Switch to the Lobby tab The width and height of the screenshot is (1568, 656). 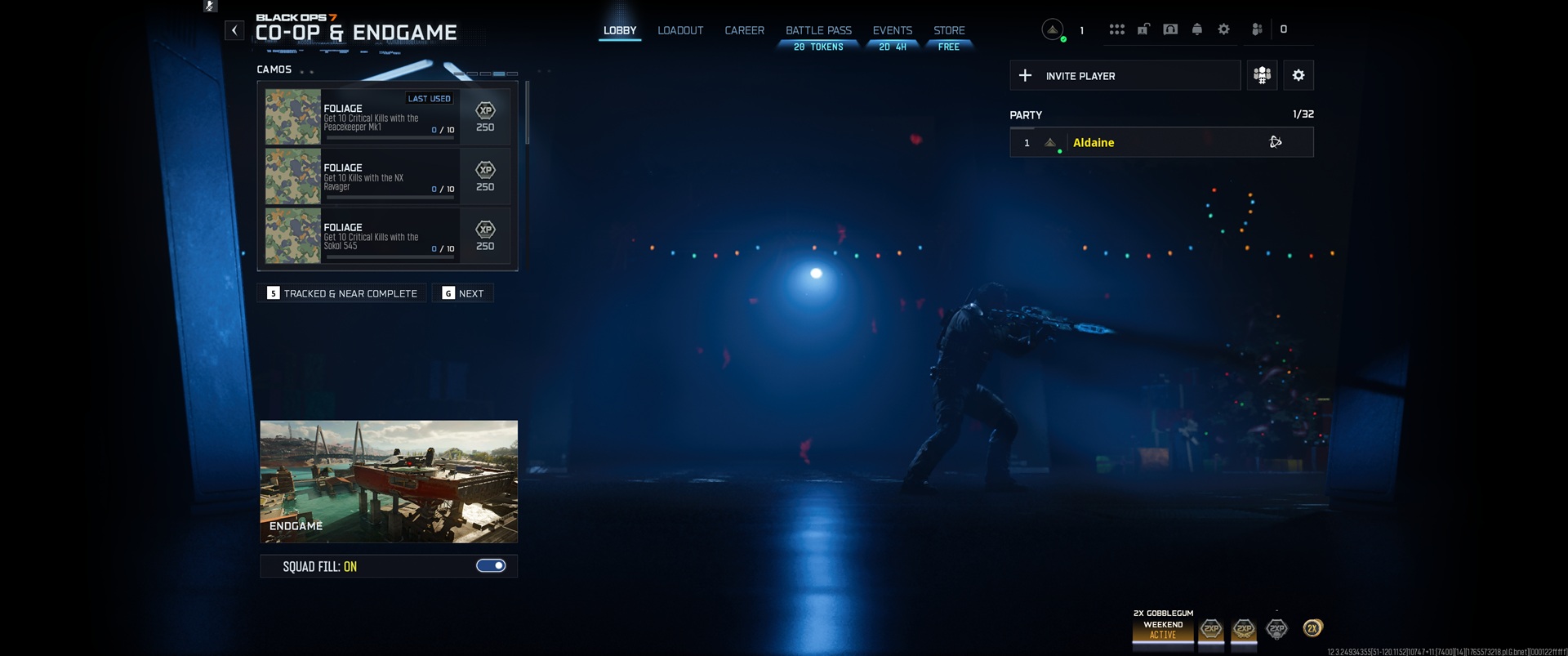(620, 30)
